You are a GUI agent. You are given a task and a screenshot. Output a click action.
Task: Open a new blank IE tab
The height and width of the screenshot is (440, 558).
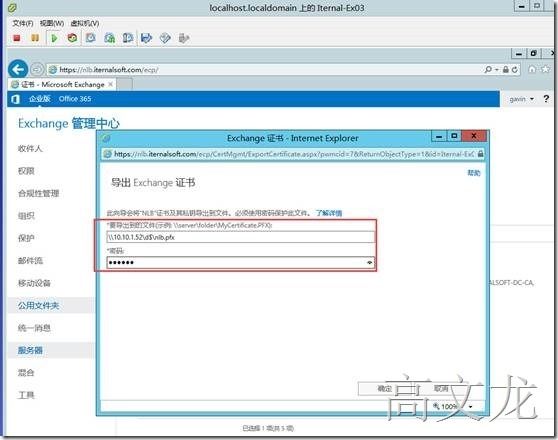pos(125,84)
